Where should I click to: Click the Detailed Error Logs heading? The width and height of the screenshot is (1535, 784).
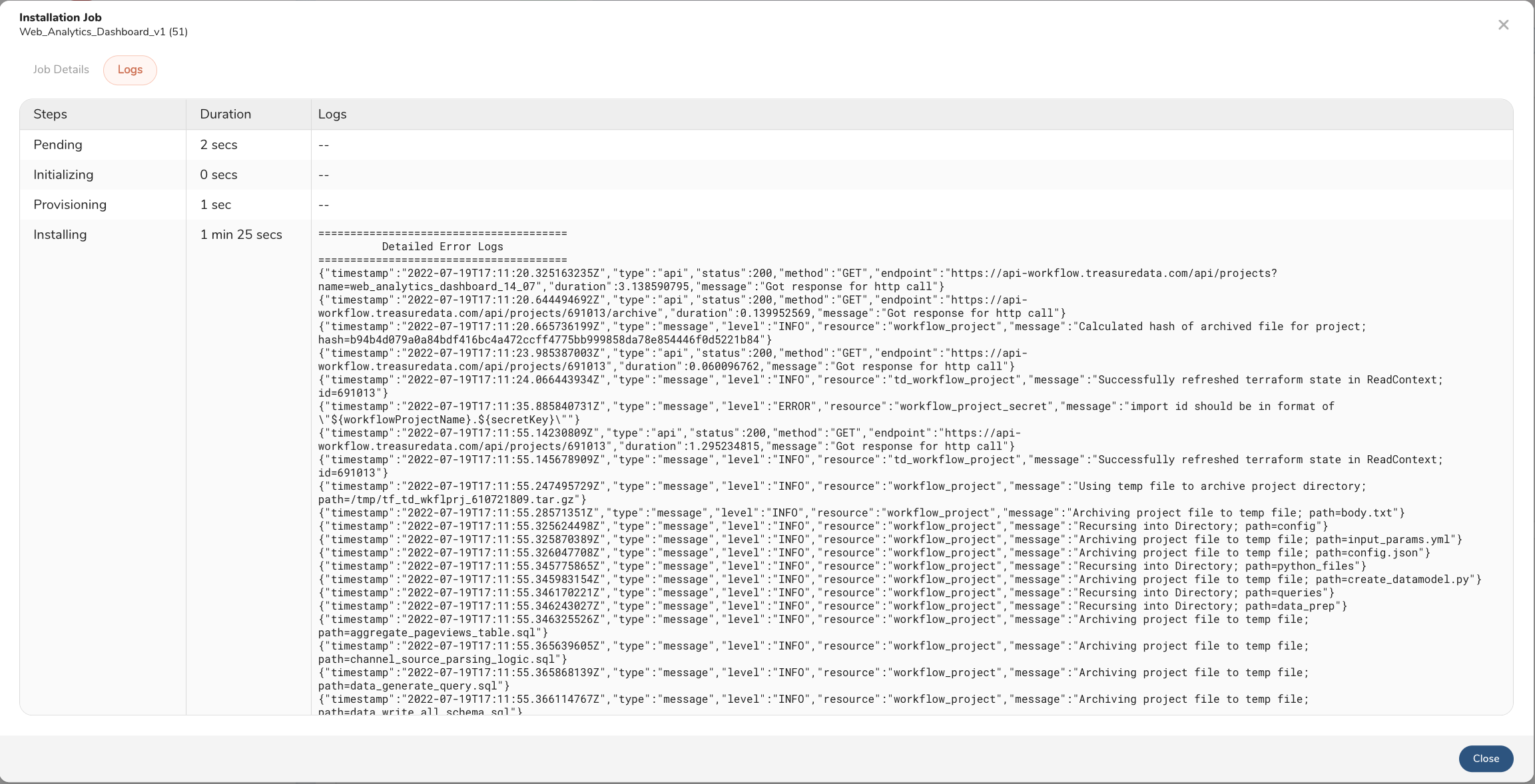click(x=442, y=246)
